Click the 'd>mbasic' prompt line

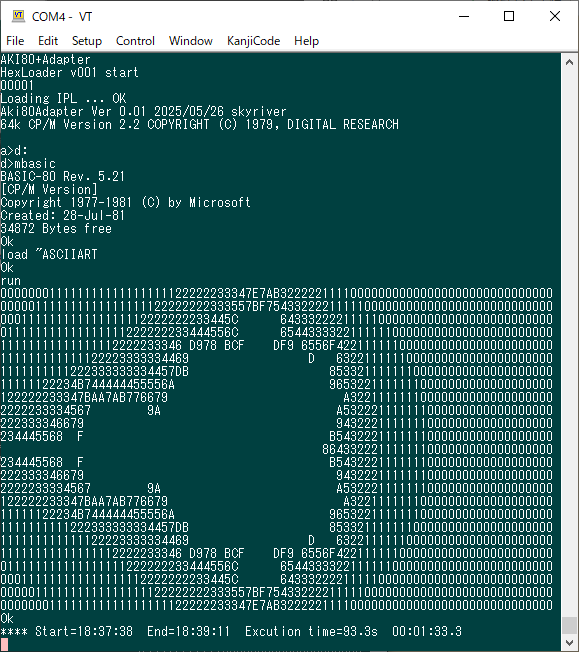[28, 163]
